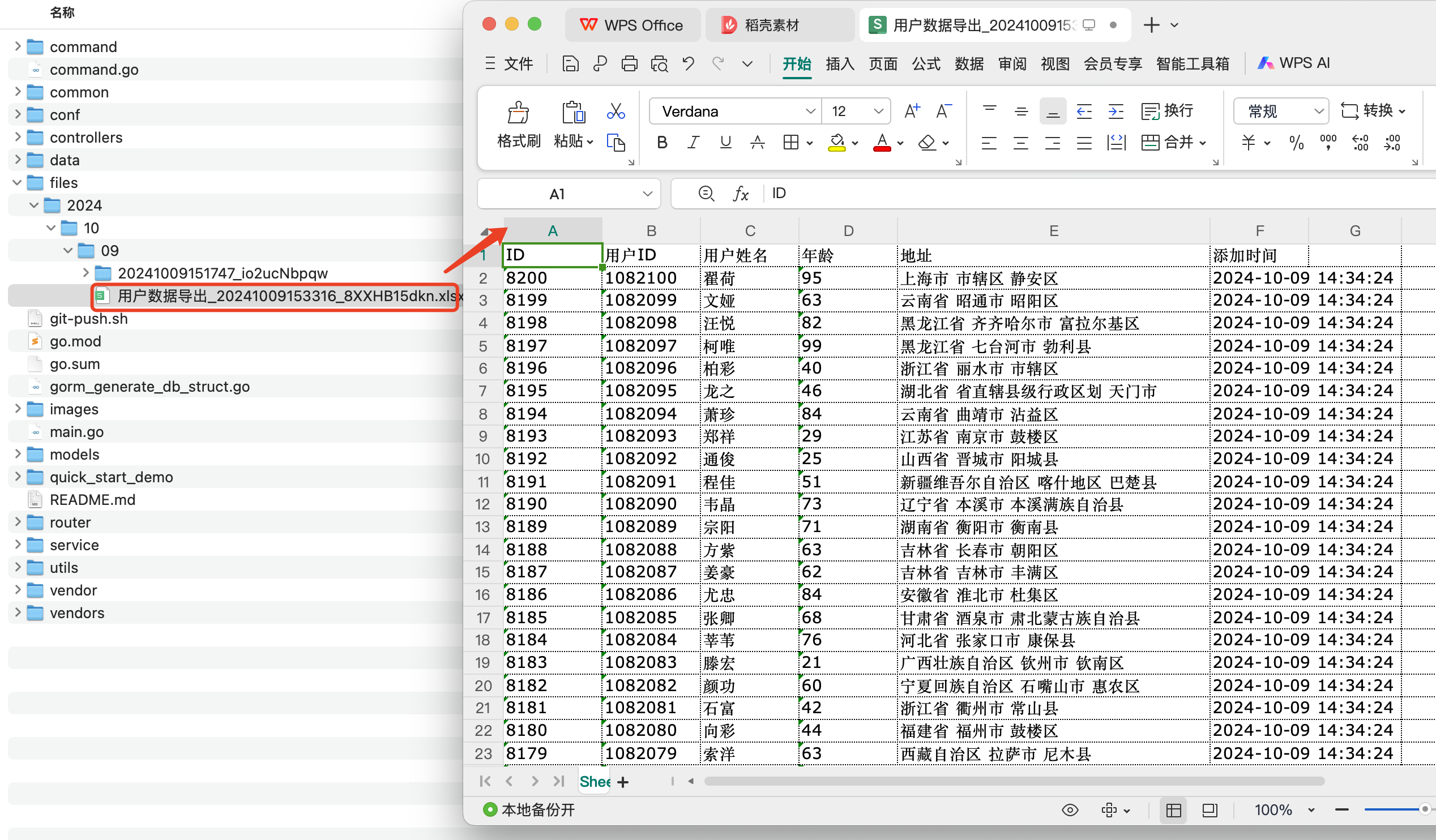Click the Percent style icon

[x=1296, y=143]
